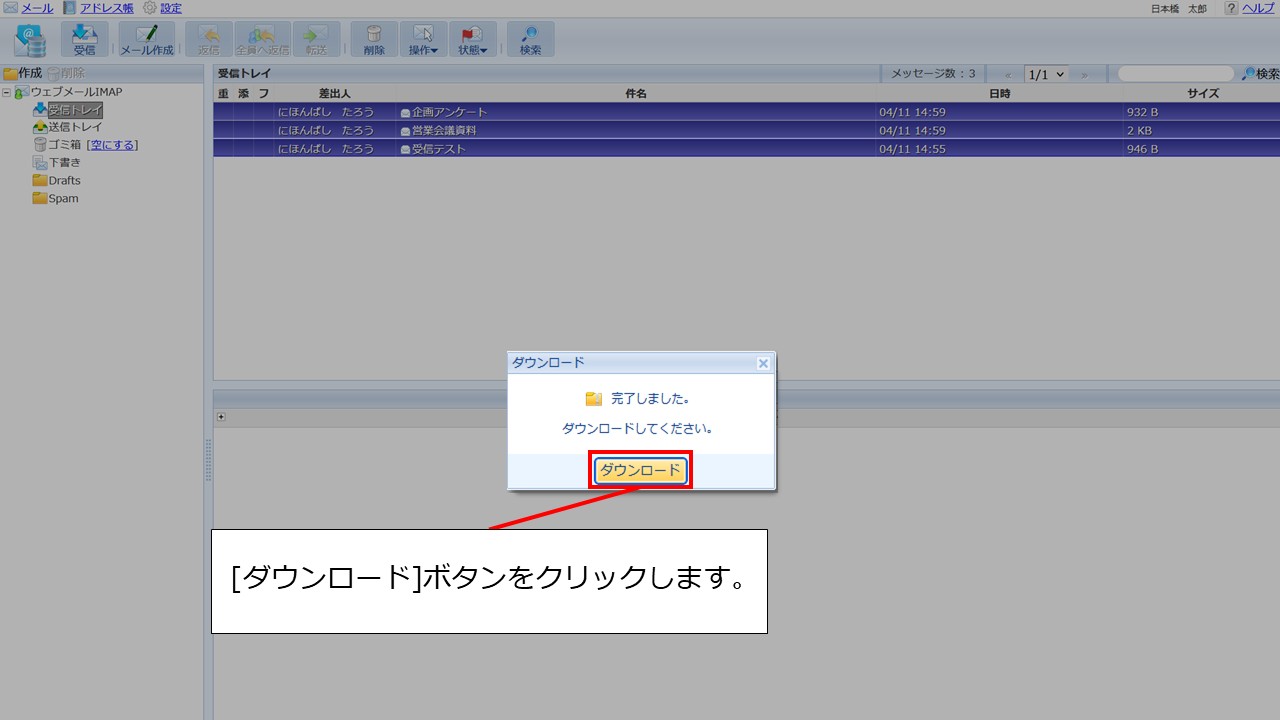Empty trash via the 空にする link

[113, 144]
